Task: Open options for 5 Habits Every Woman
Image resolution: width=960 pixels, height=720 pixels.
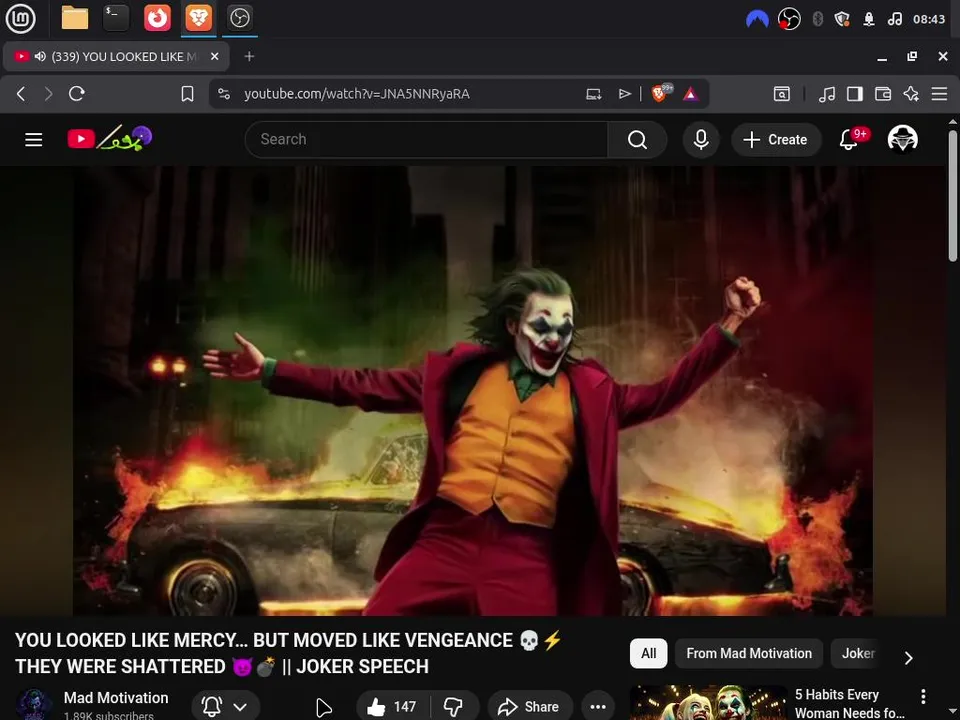Action: (923, 696)
